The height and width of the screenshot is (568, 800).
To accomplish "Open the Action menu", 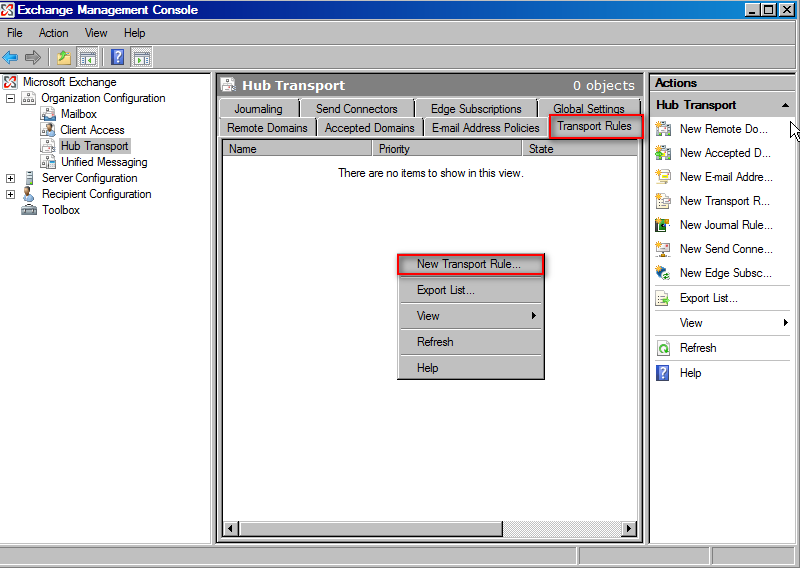I will point(54,33).
